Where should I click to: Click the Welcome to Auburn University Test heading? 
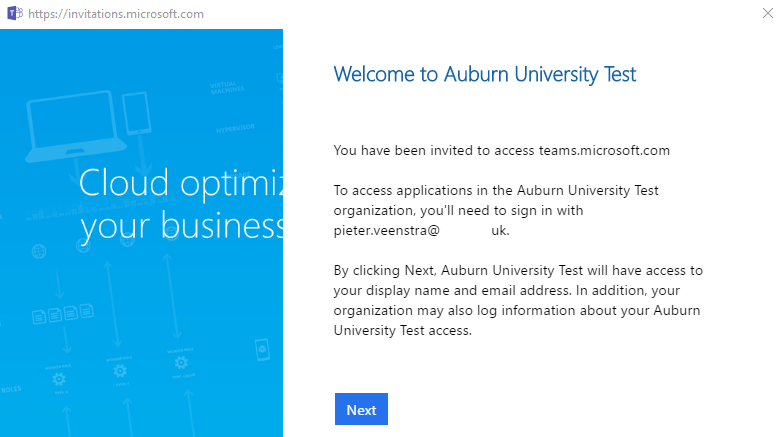pyautogui.click(x=485, y=74)
